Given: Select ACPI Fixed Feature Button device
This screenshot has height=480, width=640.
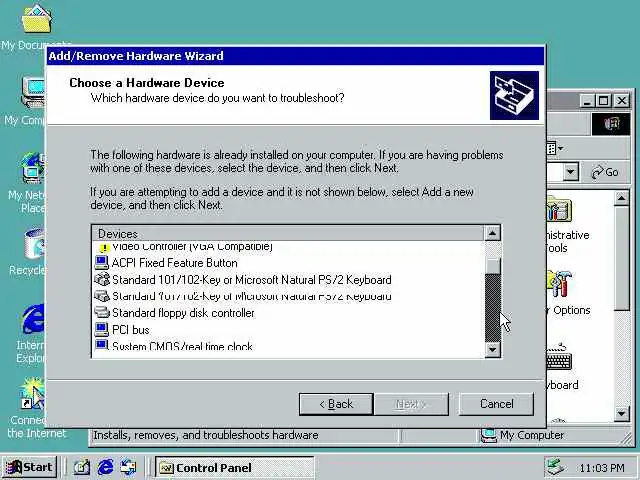Looking at the screenshot, I should (174, 263).
